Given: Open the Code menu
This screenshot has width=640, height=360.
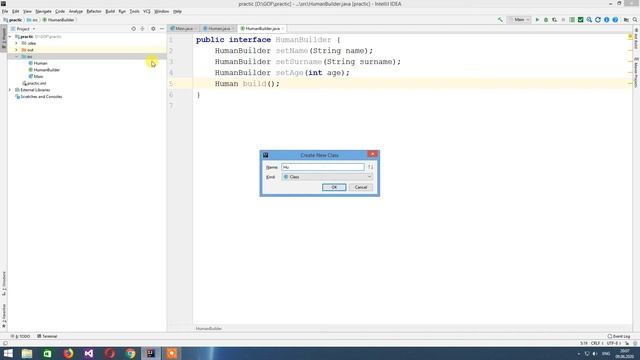Looking at the screenshot, I should (60, 11).
